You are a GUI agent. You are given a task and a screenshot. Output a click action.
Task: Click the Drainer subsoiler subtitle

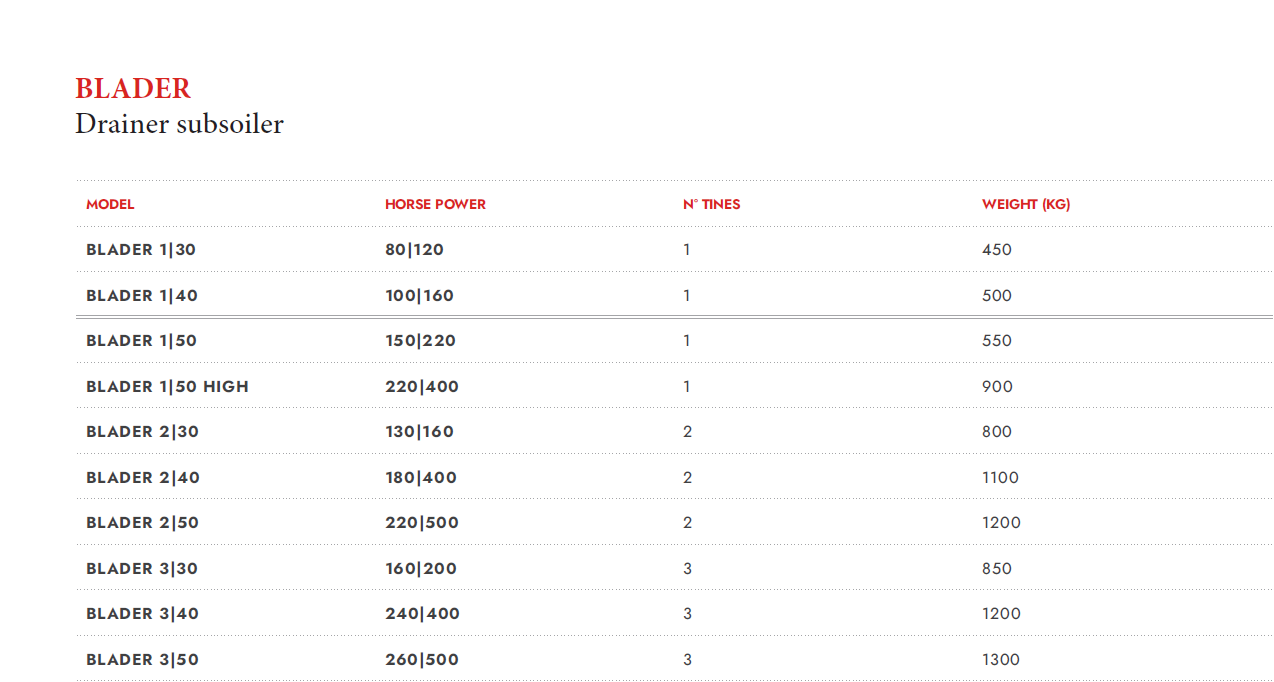[x=179, y=124]
